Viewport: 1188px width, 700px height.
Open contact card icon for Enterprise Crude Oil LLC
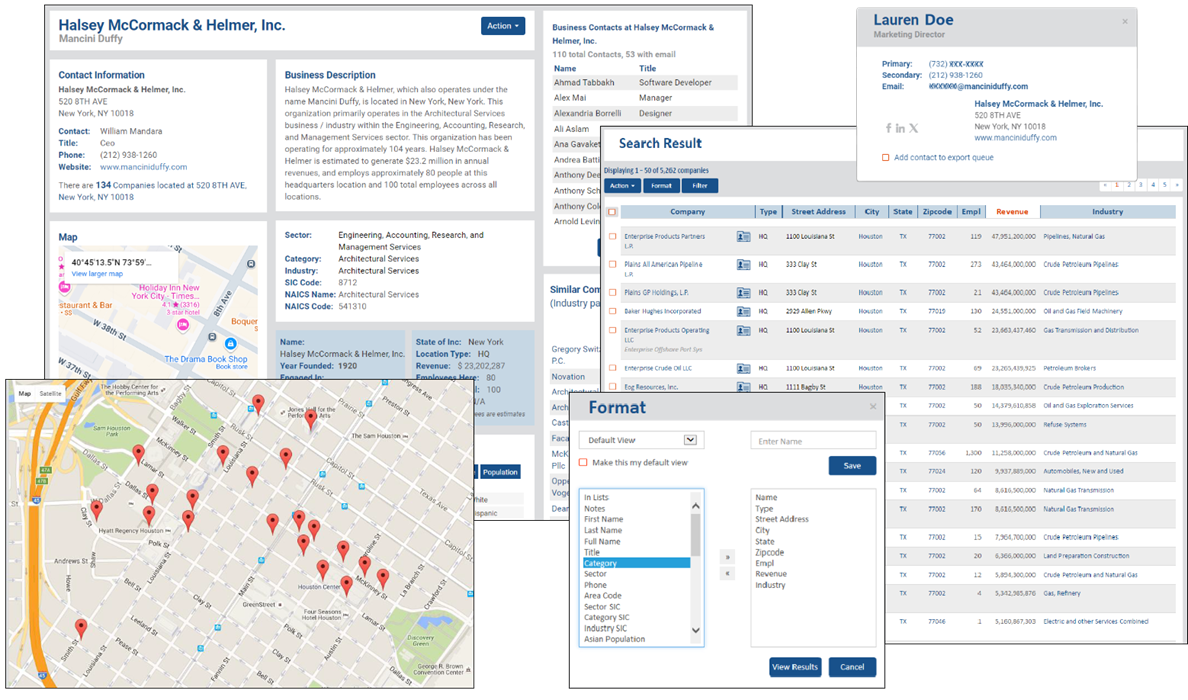point(743,368)
